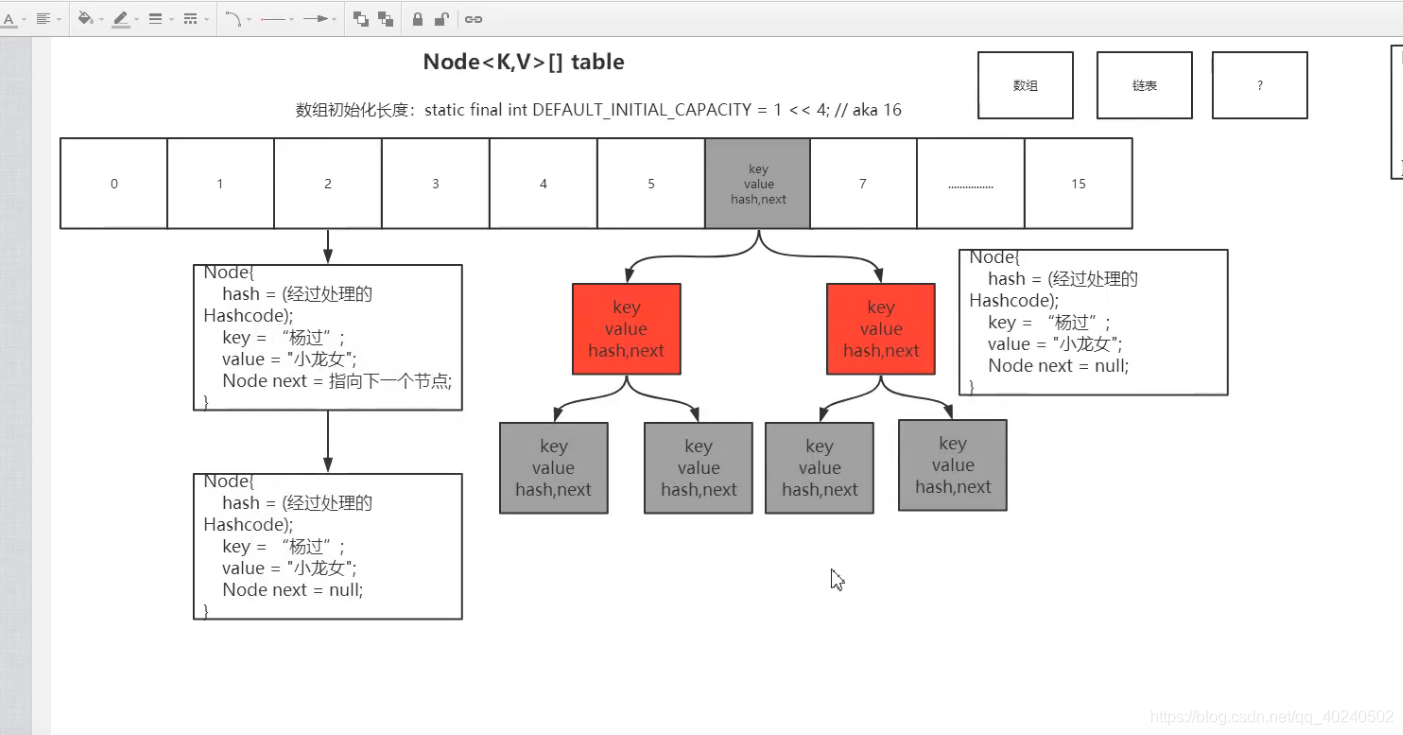
Task: Open the font color dropdown arrow
Action: (x=24, y=20)
